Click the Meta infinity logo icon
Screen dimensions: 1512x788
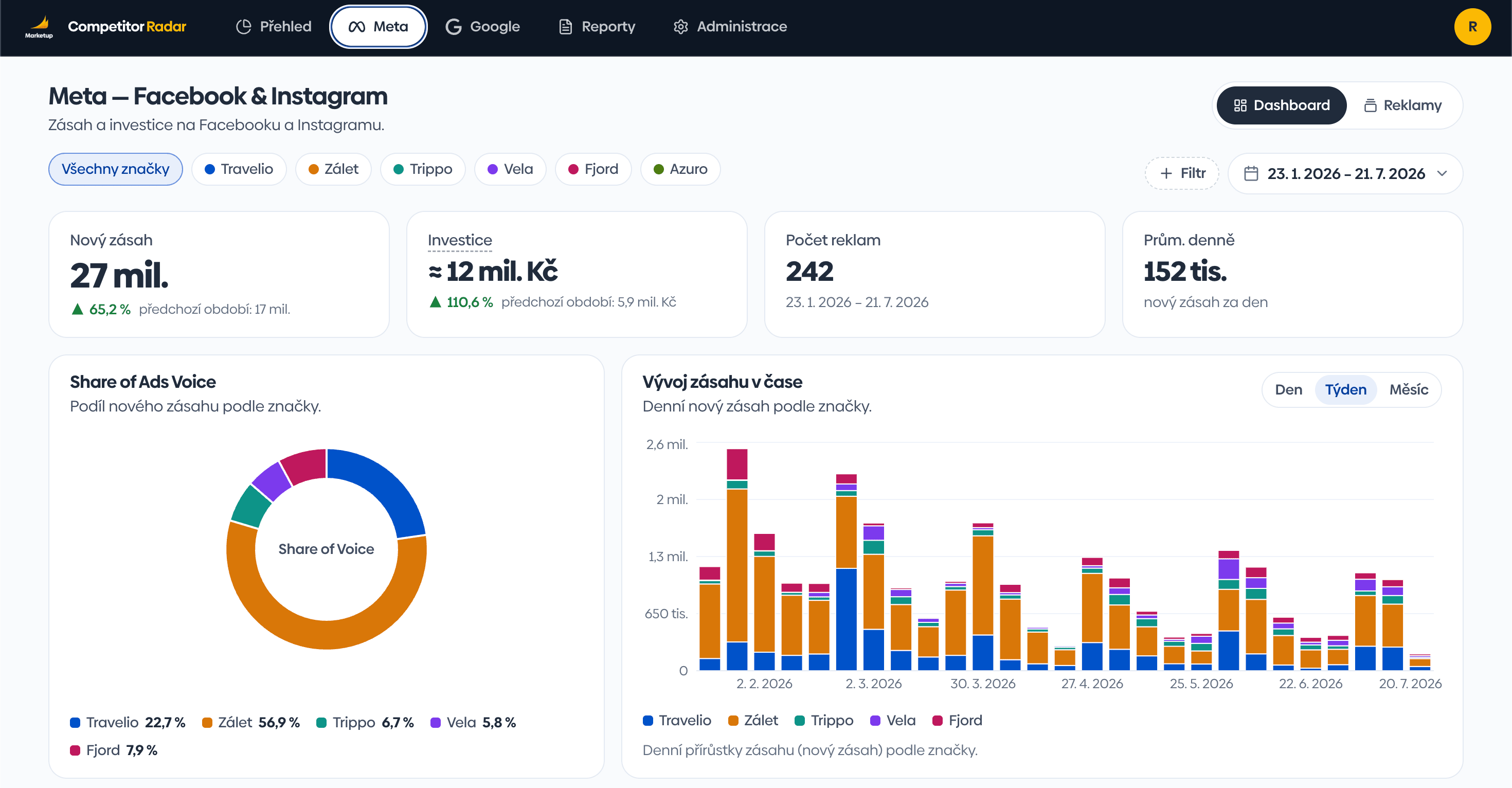357,26
